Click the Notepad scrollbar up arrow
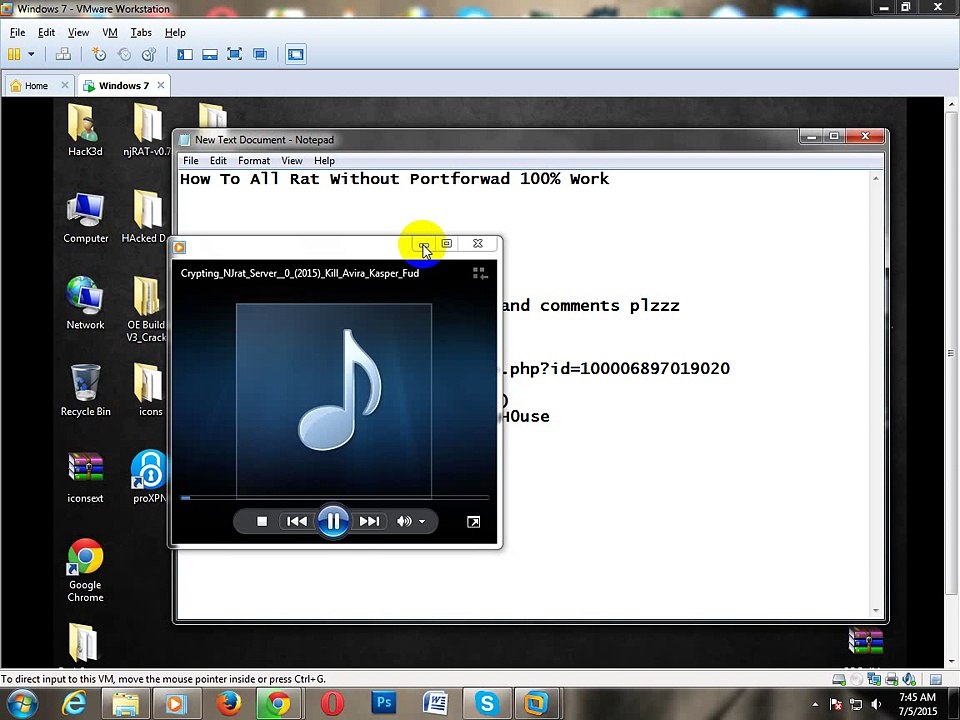The image size is (960, 720). click(876, 178)
